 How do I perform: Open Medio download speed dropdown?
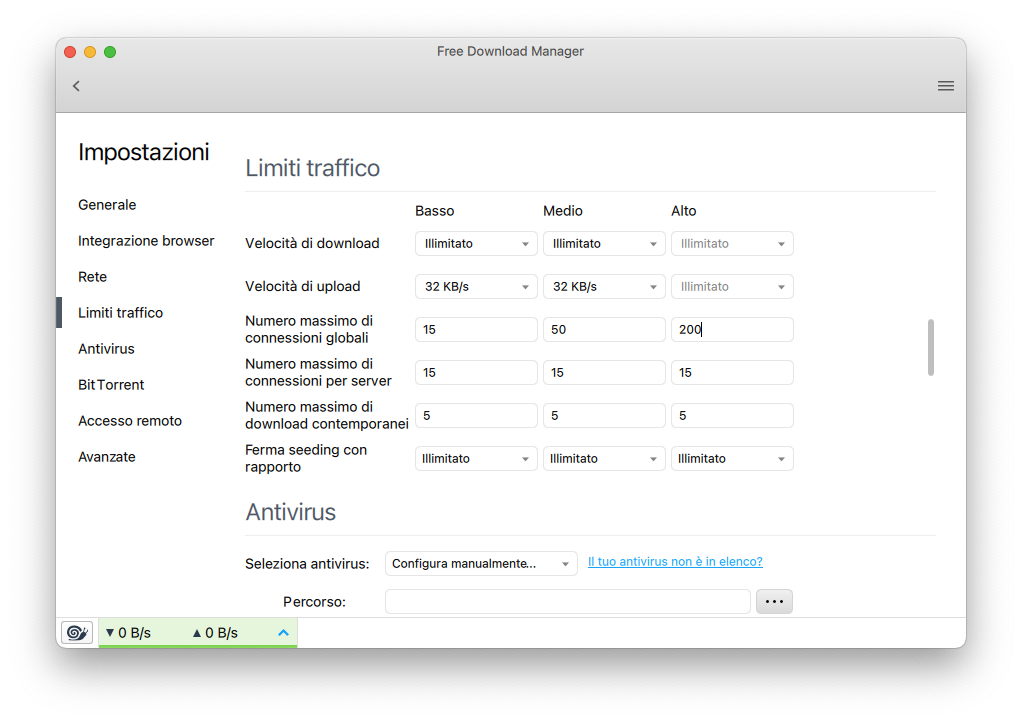point(604,244)
